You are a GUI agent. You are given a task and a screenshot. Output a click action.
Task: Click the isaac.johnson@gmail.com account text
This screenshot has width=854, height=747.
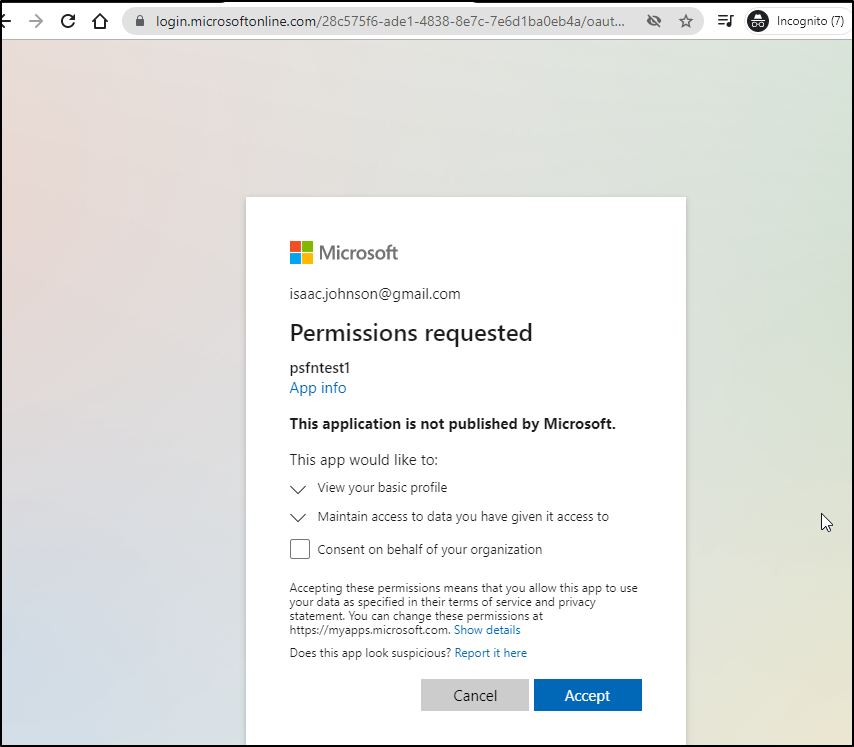(375, 294)
